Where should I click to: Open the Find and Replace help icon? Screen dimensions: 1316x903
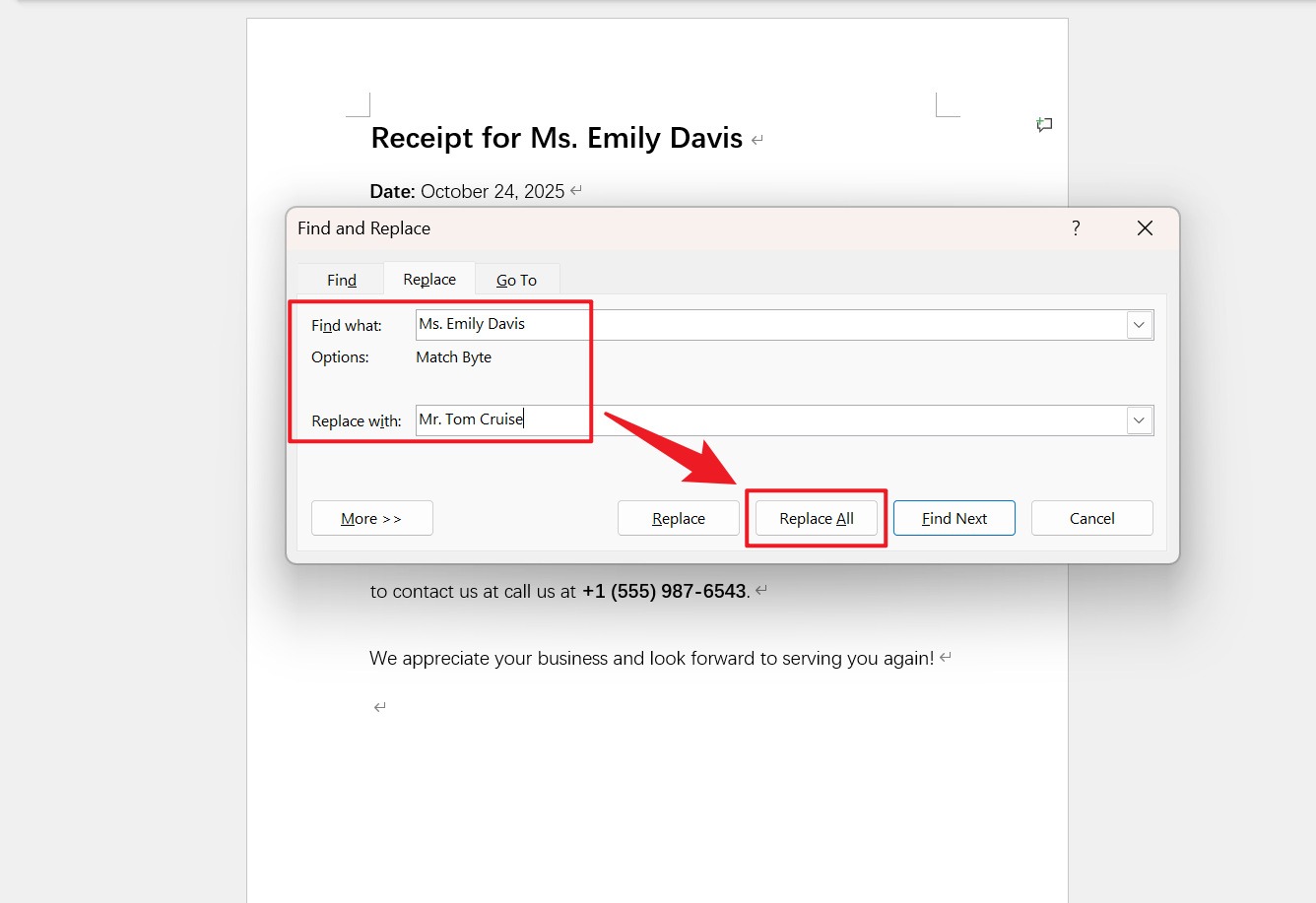coord(1076,228)
